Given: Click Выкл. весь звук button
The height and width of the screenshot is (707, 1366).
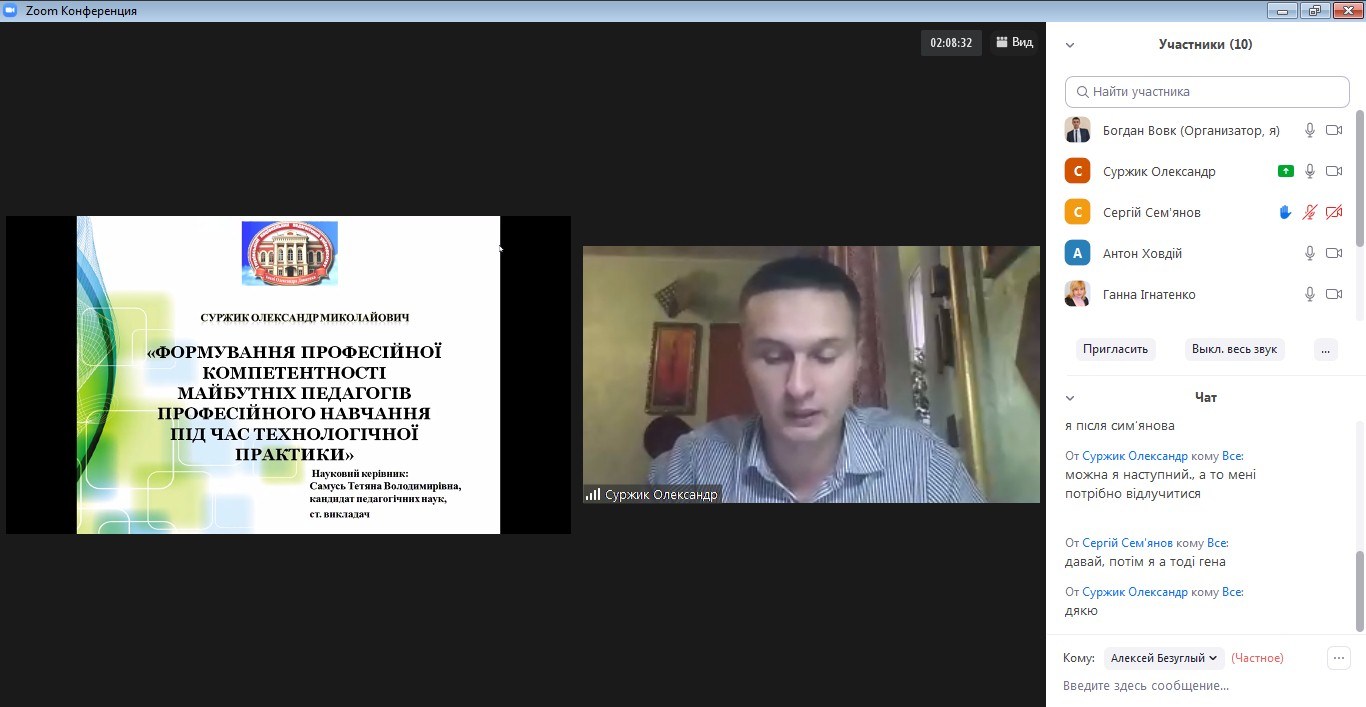Looking at the screenshot, I should pyautogui.click(x=1235, y=350).
